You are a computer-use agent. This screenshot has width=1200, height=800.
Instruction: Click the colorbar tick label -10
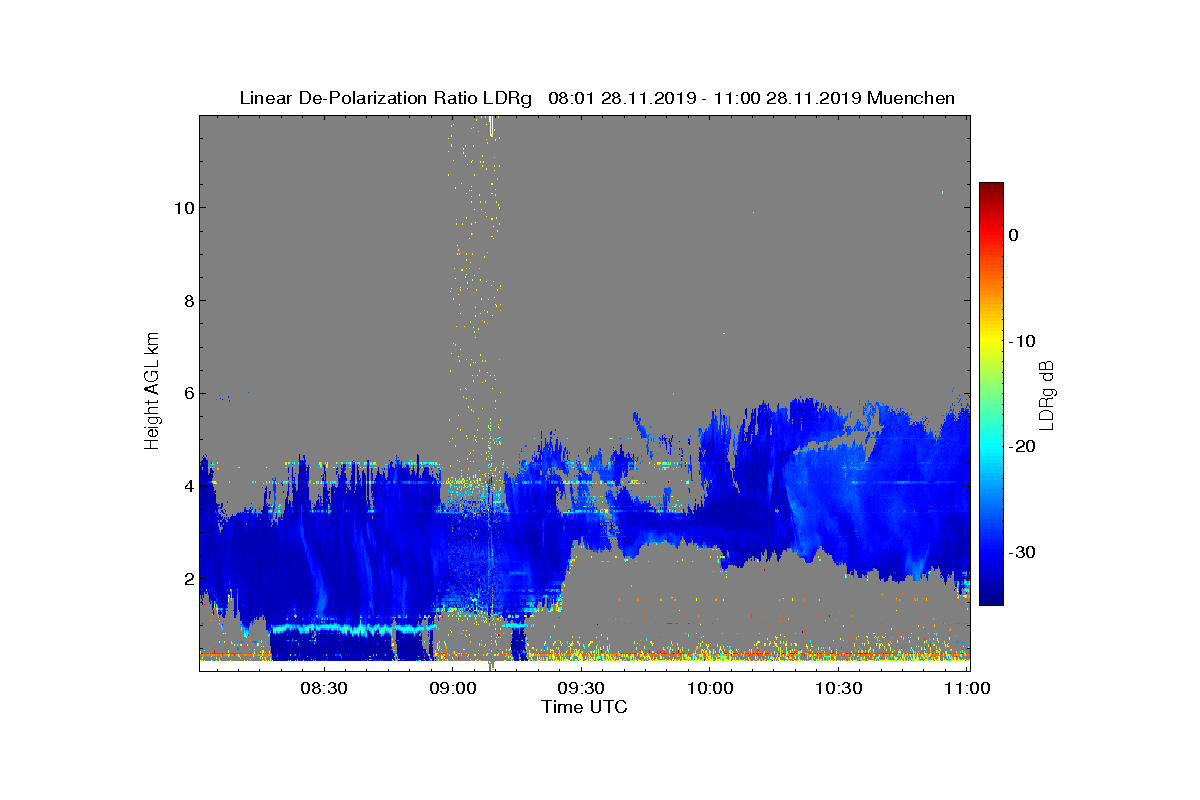coord(1021,341)
